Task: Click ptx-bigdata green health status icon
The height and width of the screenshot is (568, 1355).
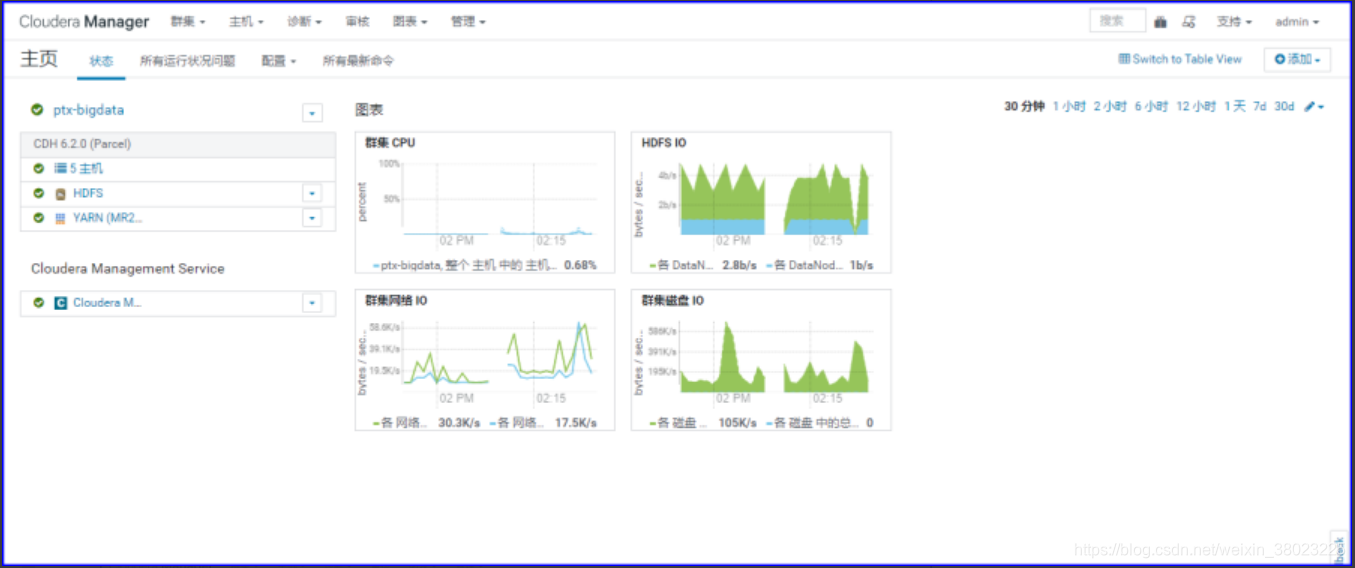Action: tap(37, 110)
